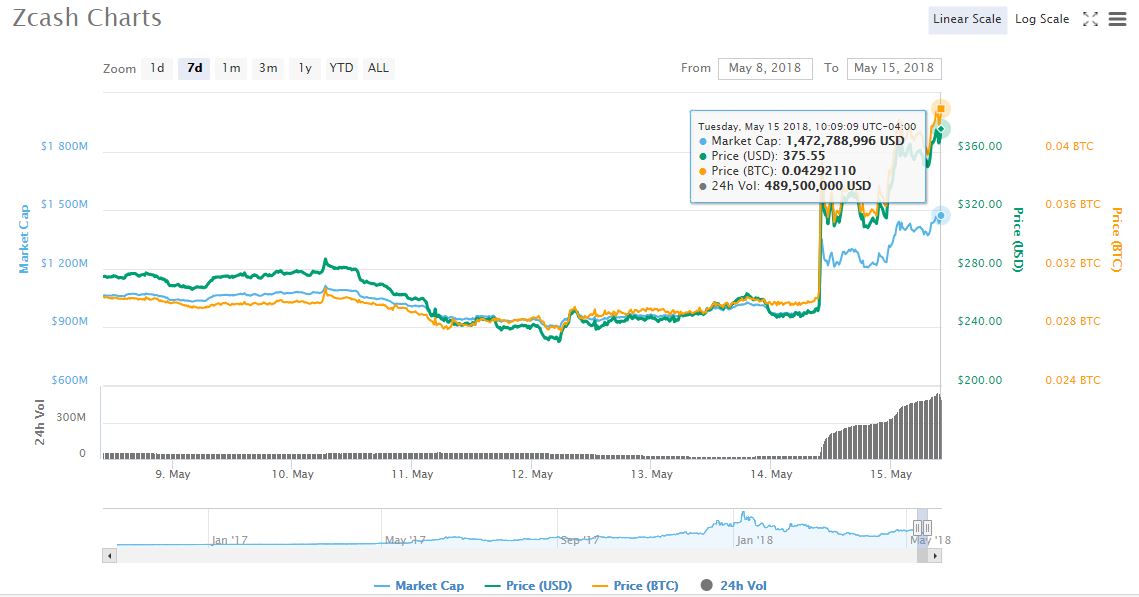Select the 1y zoom range
This screenshot has height=597, width=1139.
click(305, 68)
